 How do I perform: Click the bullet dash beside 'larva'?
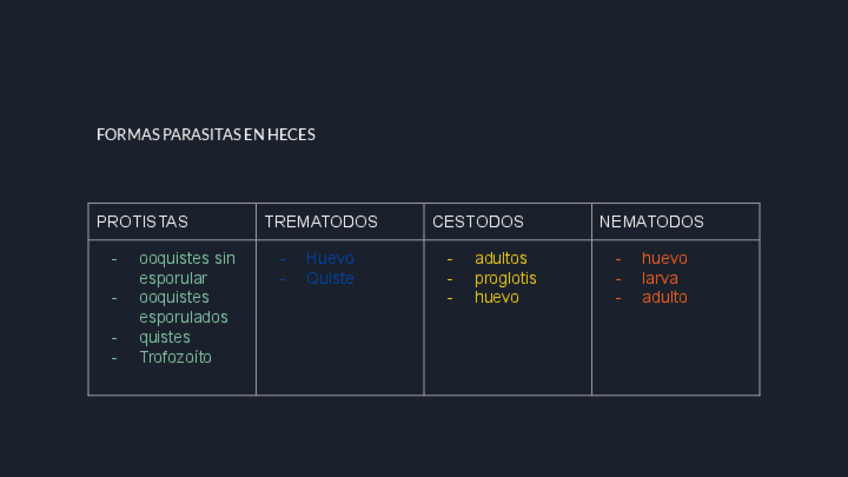(x=618, y=278)
